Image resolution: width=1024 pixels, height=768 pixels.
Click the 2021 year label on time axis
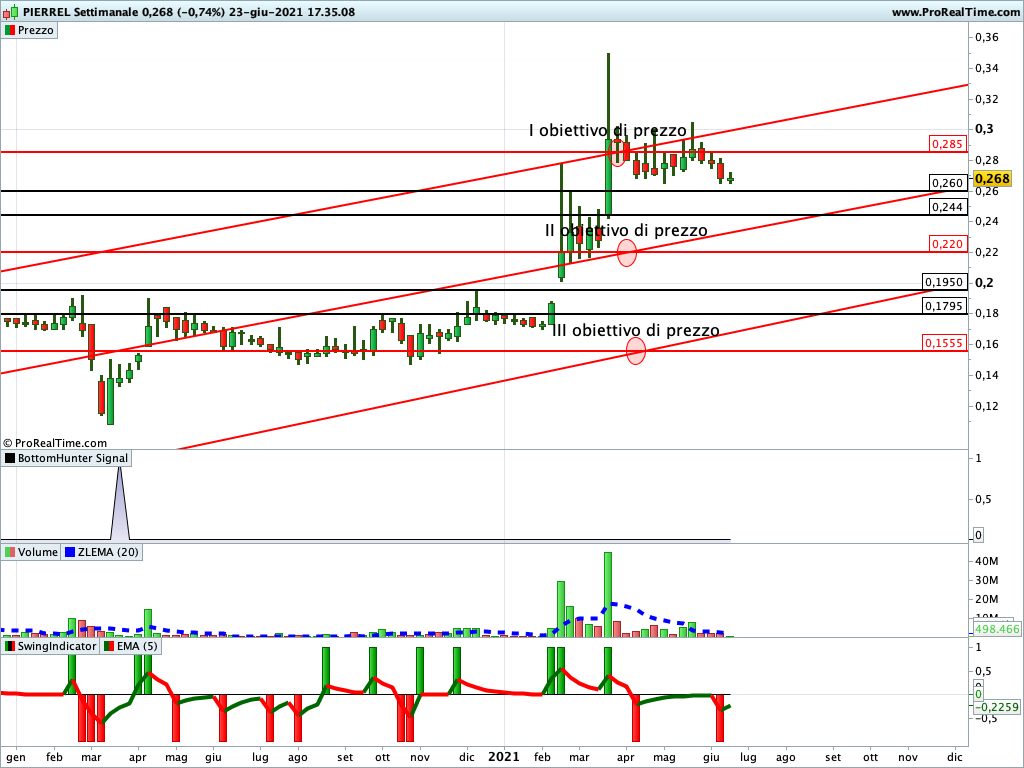[504, 757]
